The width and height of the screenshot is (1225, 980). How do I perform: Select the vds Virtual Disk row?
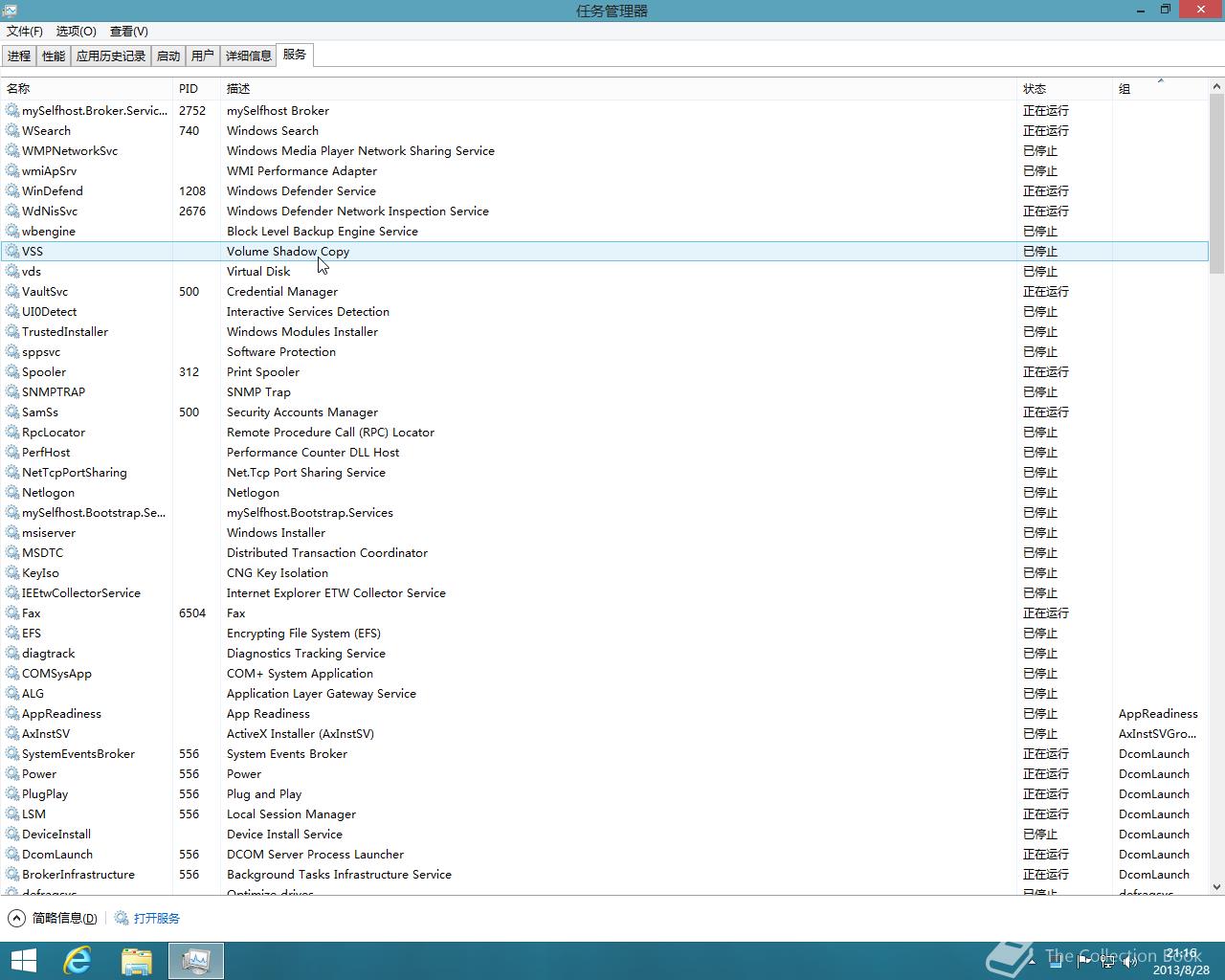click(605, 272)
